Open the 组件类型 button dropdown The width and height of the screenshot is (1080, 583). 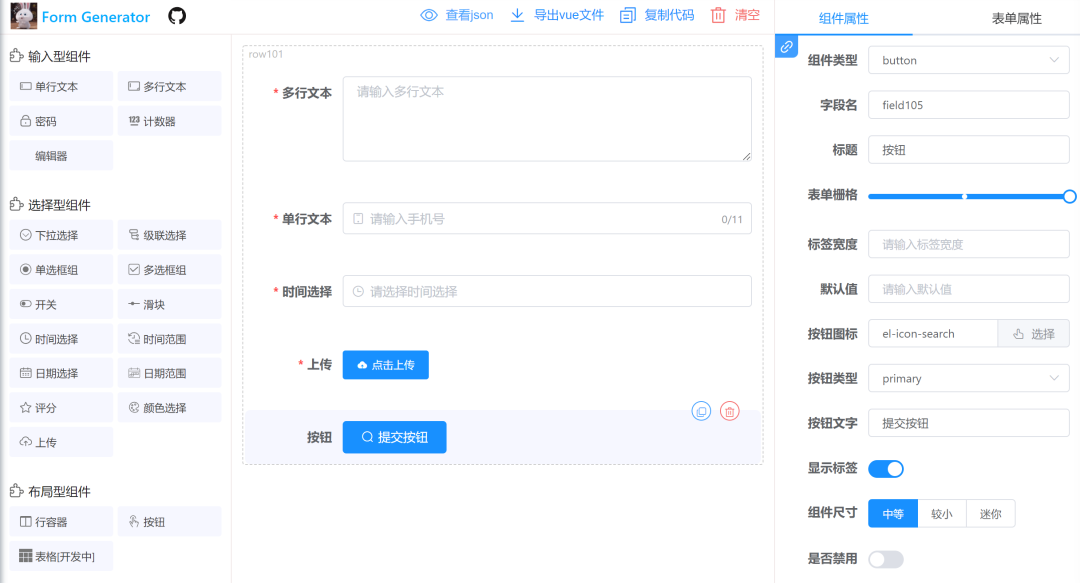pyautogui.click(x=967, y=60)
